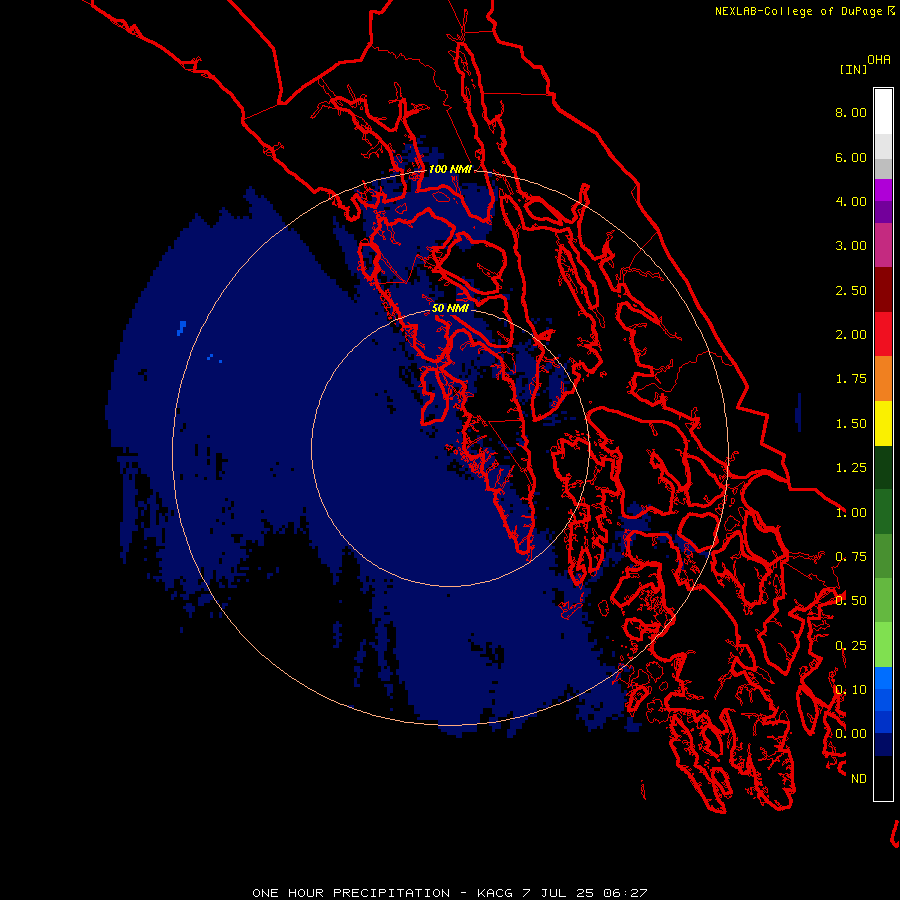Click the [IN] units label
900x900 pixels.
pos(854,69)
